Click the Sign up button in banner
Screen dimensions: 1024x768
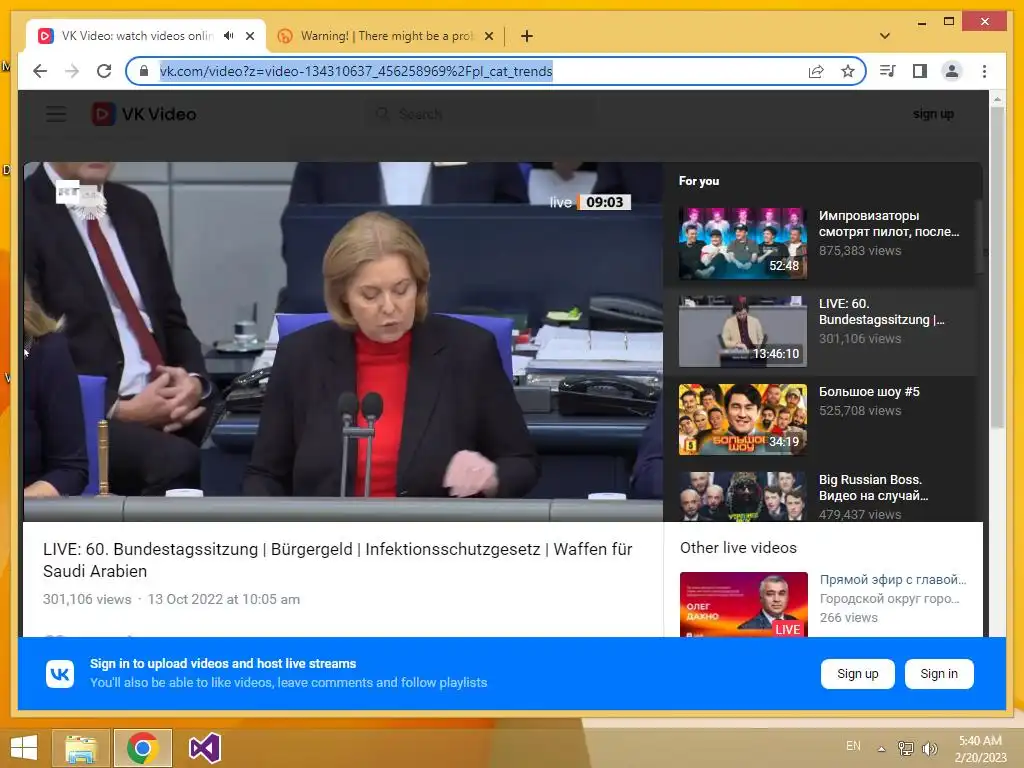857,674
